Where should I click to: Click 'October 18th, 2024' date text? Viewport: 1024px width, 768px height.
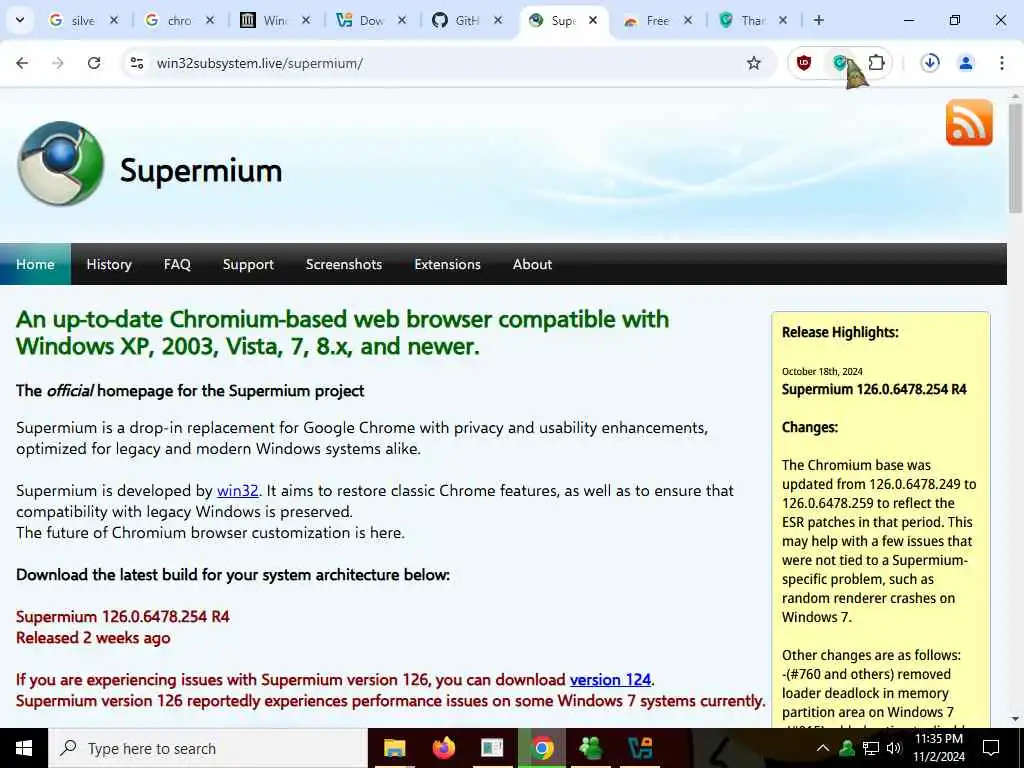(822, 372)
